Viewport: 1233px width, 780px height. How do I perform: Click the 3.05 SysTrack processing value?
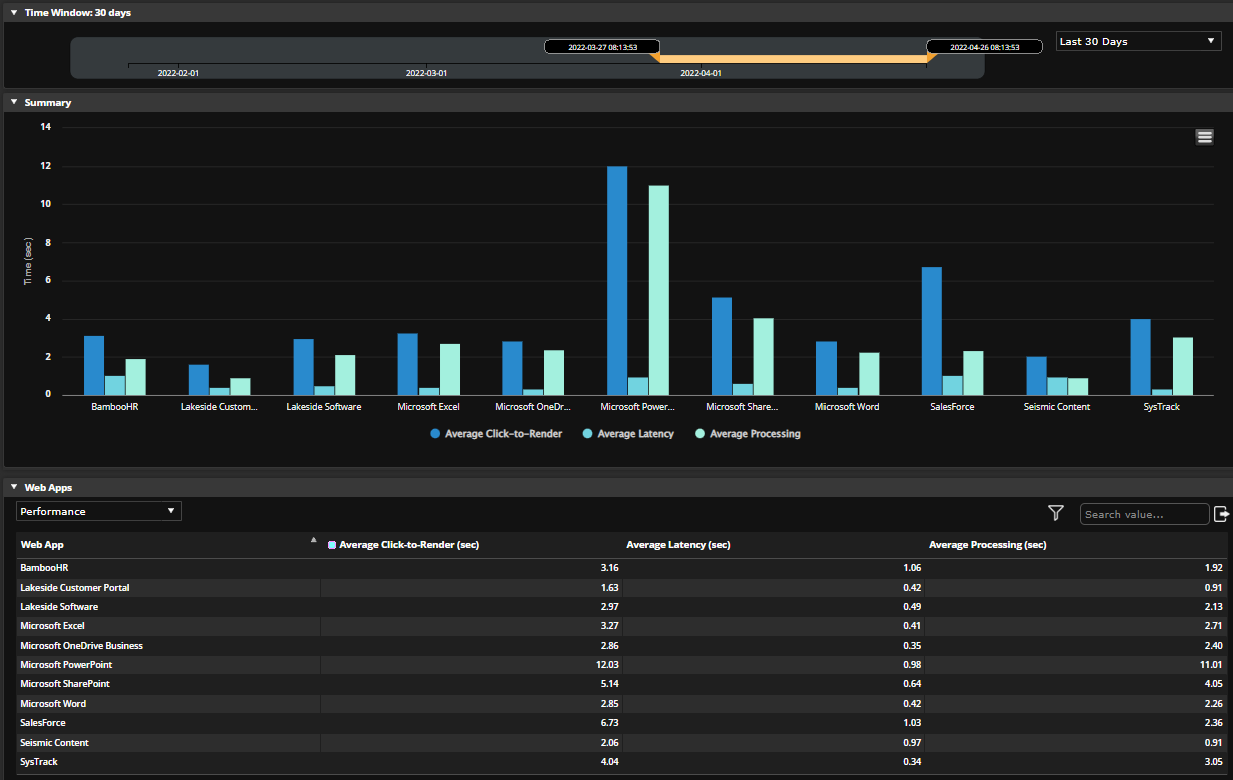coord(1214,762)
